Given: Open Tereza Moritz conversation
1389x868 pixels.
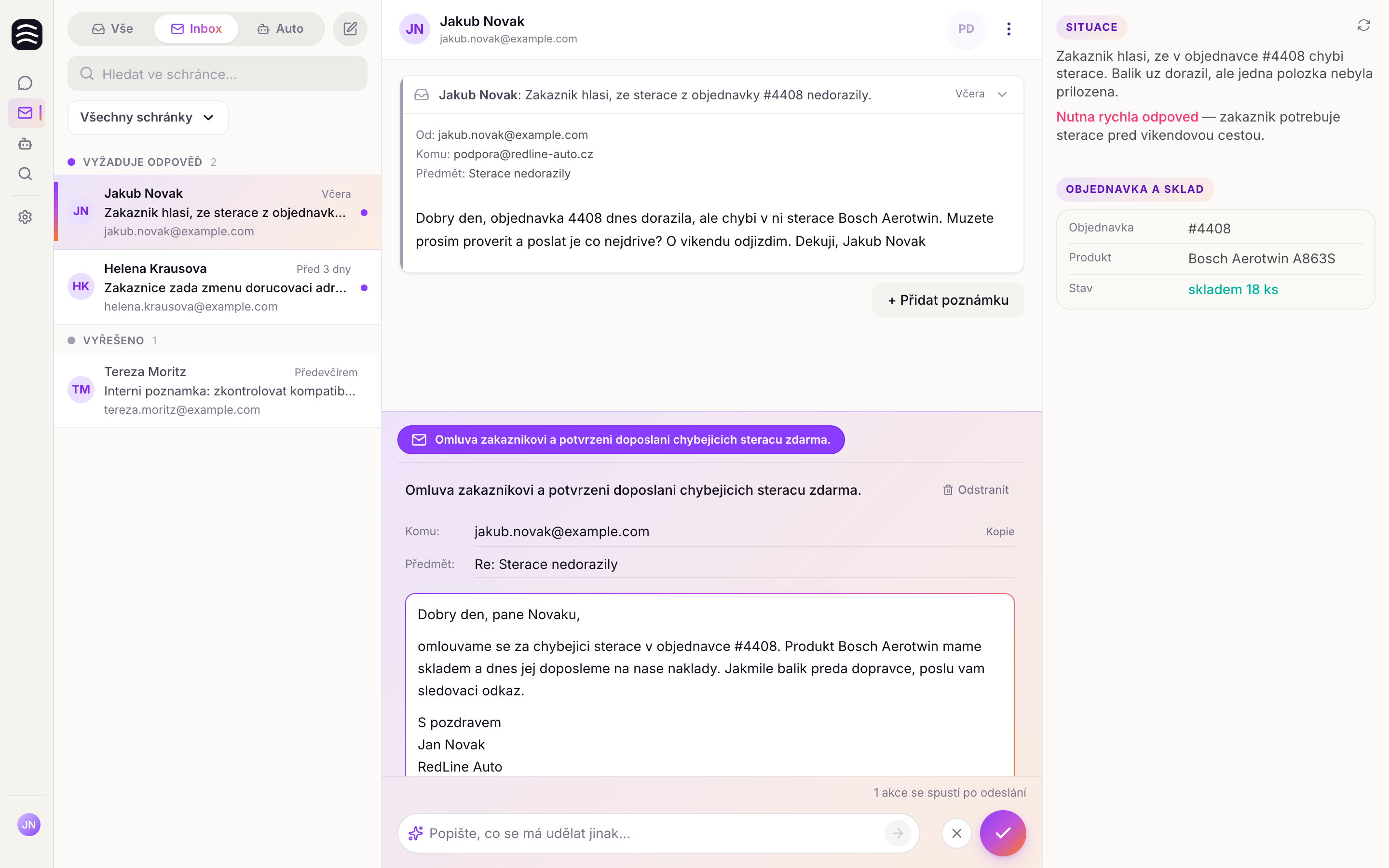Looking at the screenshot, I should pyautogui.click(x=217, y=391).
